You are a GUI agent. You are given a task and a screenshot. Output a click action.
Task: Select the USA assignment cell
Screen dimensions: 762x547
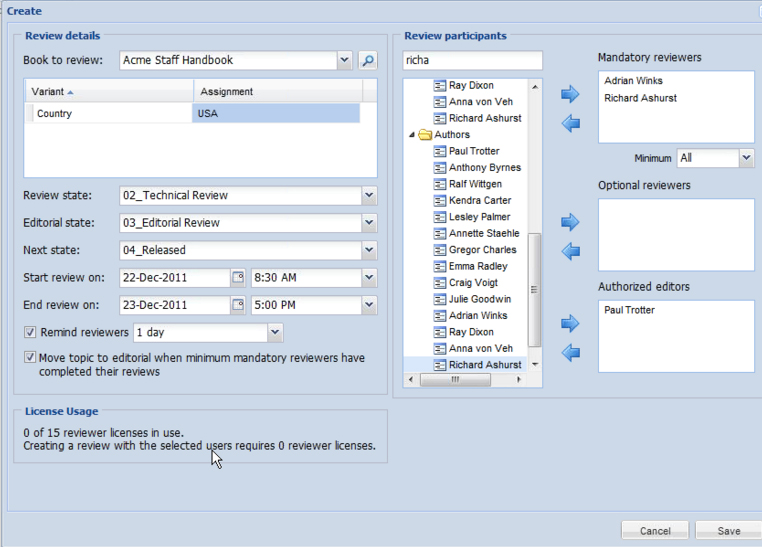click(x=276, y=113)
